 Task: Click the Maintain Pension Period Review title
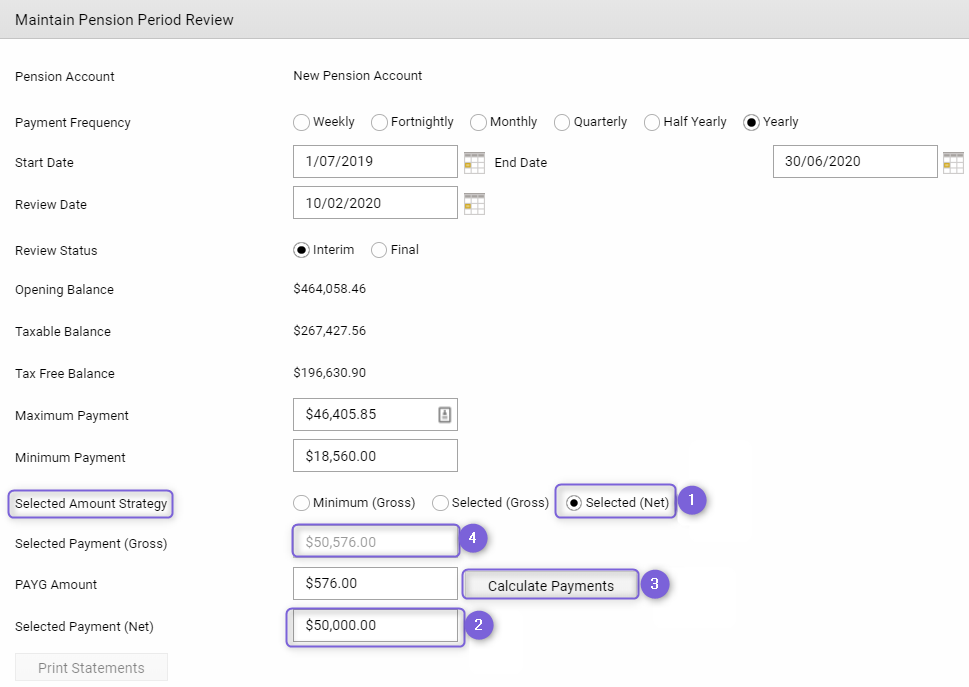tap(124, 20)
